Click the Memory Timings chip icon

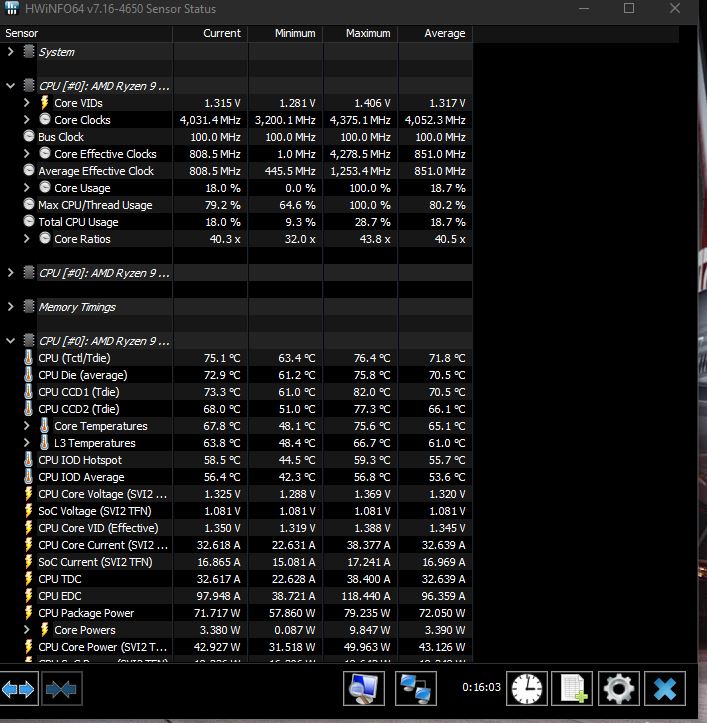click(29, 306)
